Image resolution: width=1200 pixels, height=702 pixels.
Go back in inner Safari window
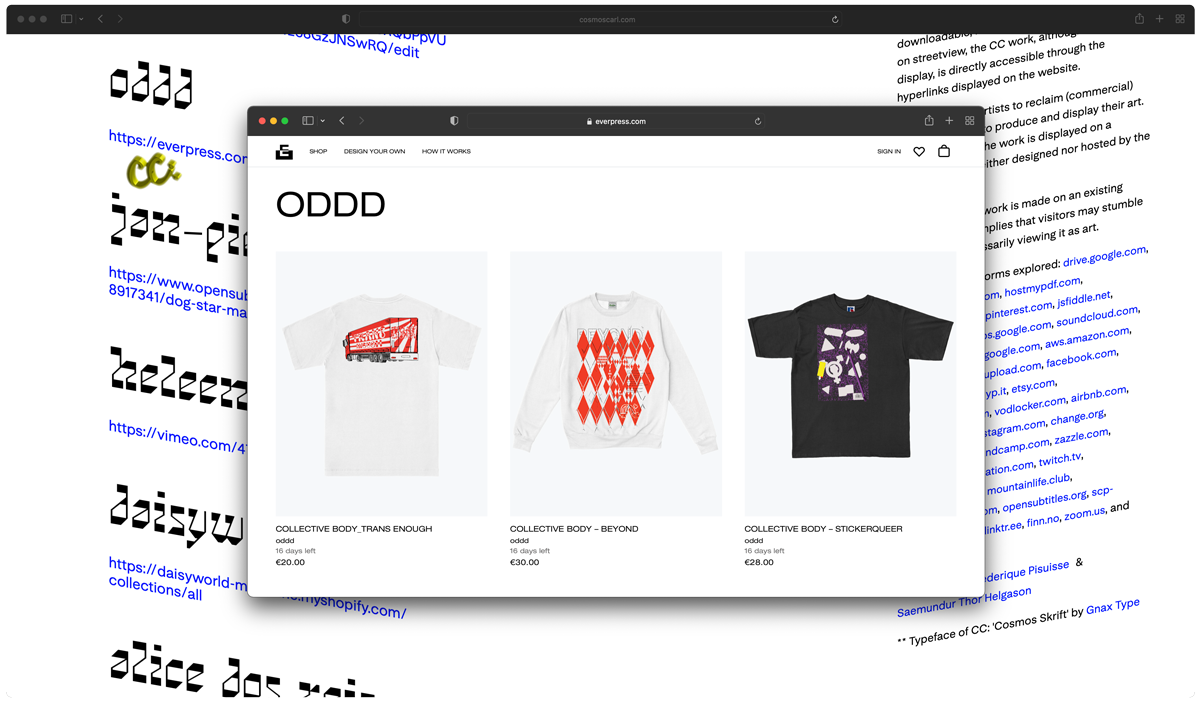[342, 121]
